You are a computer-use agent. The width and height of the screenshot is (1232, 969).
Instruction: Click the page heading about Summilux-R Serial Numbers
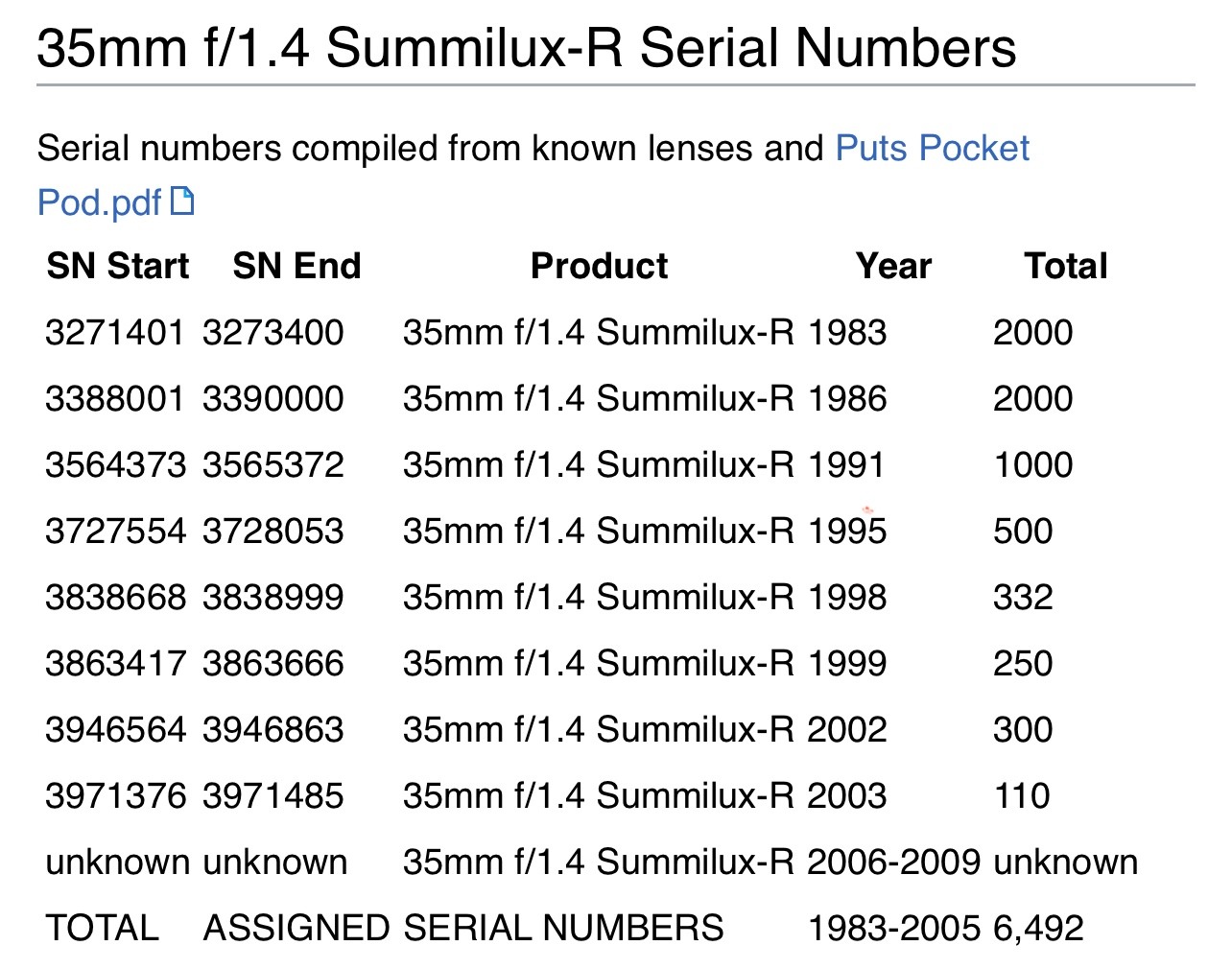[526, 48]
